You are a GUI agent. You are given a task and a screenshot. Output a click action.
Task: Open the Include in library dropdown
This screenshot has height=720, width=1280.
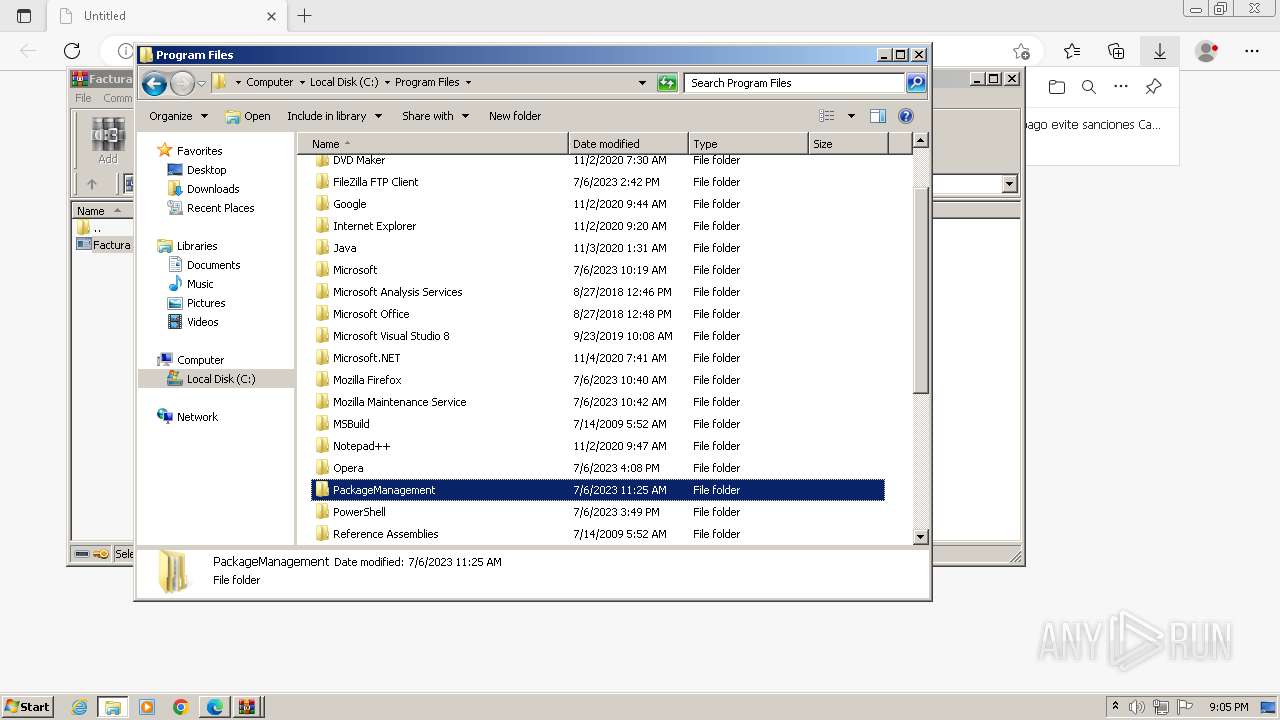point(334,116)
